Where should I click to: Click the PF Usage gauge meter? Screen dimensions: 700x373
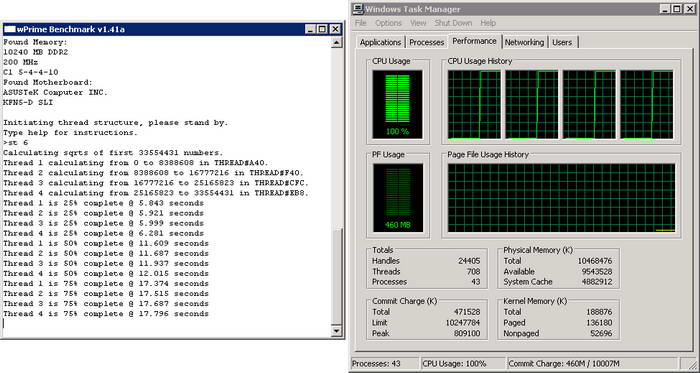397,198
